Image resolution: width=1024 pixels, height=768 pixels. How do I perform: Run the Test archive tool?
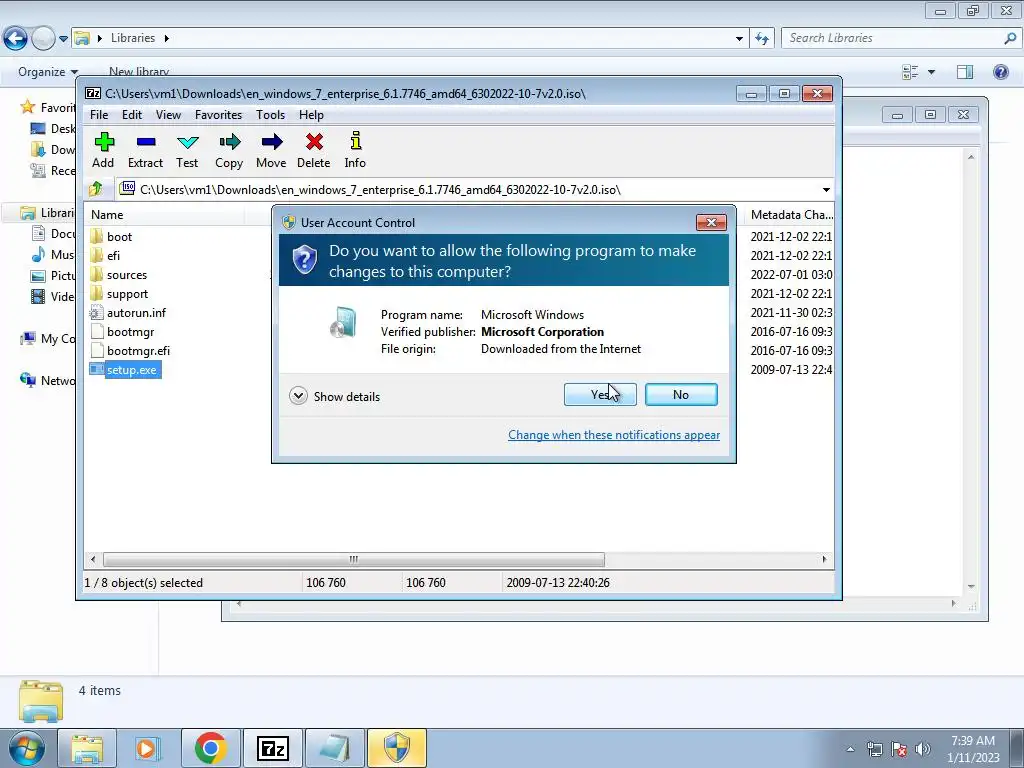(187, 151)
